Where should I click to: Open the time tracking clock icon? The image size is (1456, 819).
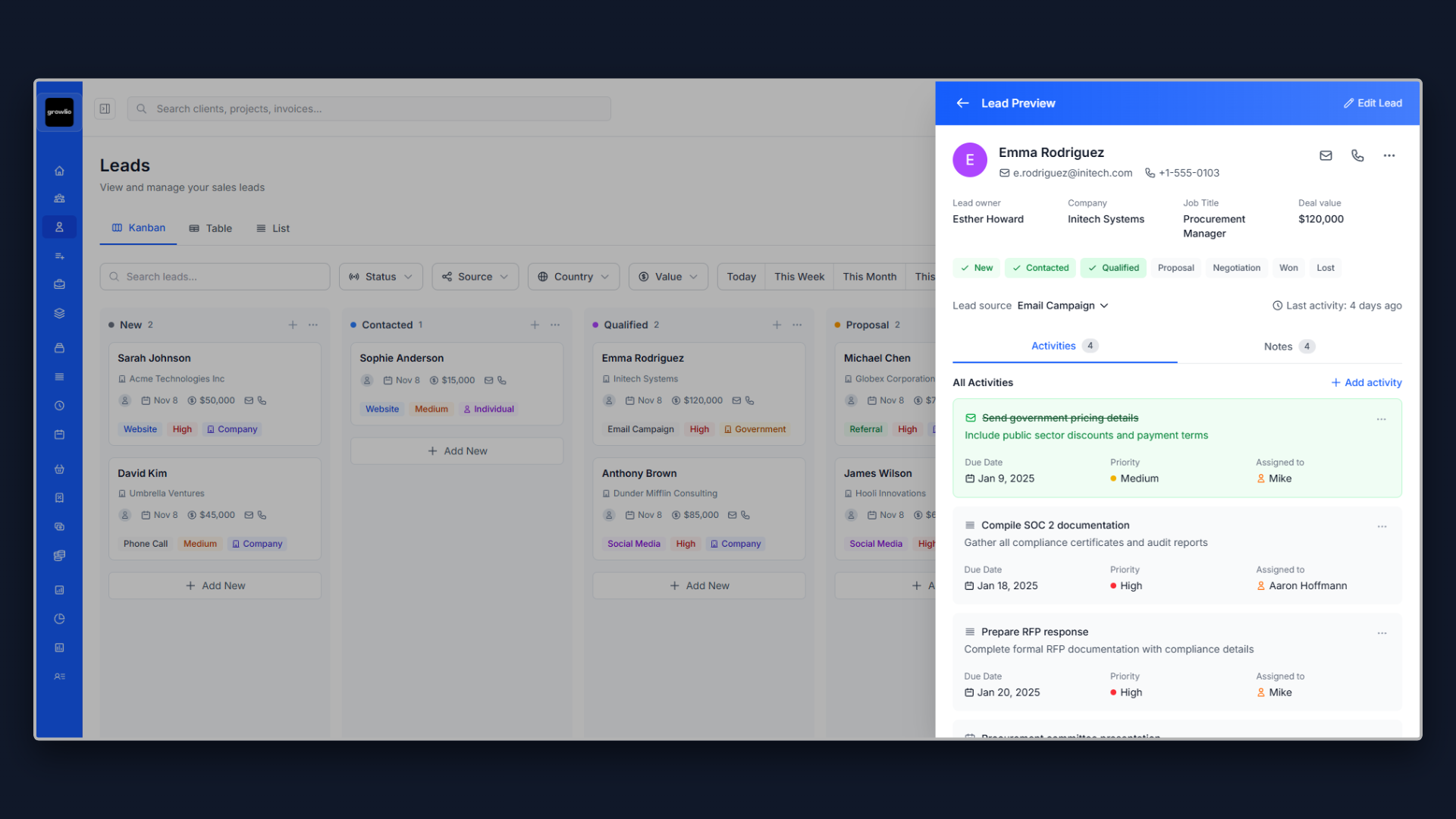click(x=59, y=405)
